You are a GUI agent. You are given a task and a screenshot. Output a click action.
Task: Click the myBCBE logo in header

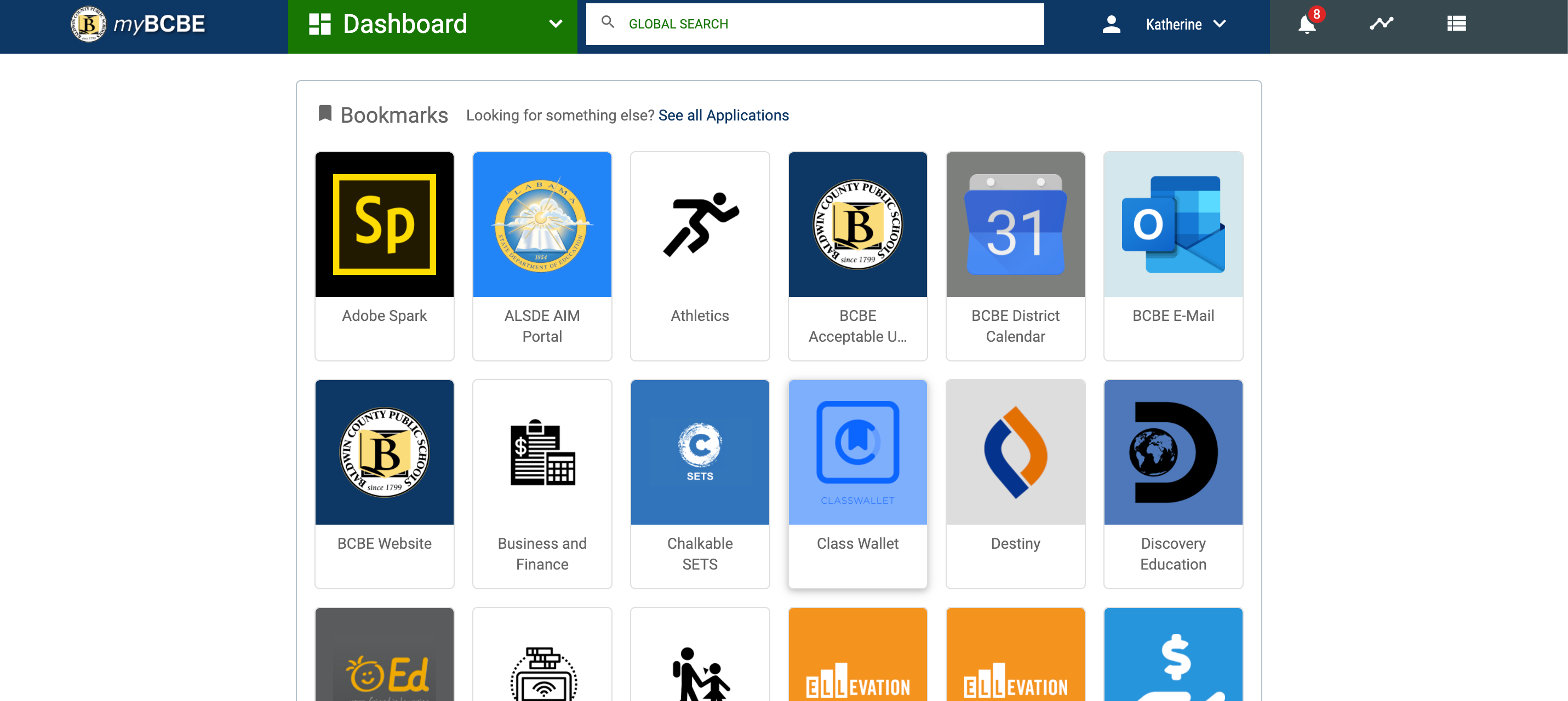click(x=138, y=24)
